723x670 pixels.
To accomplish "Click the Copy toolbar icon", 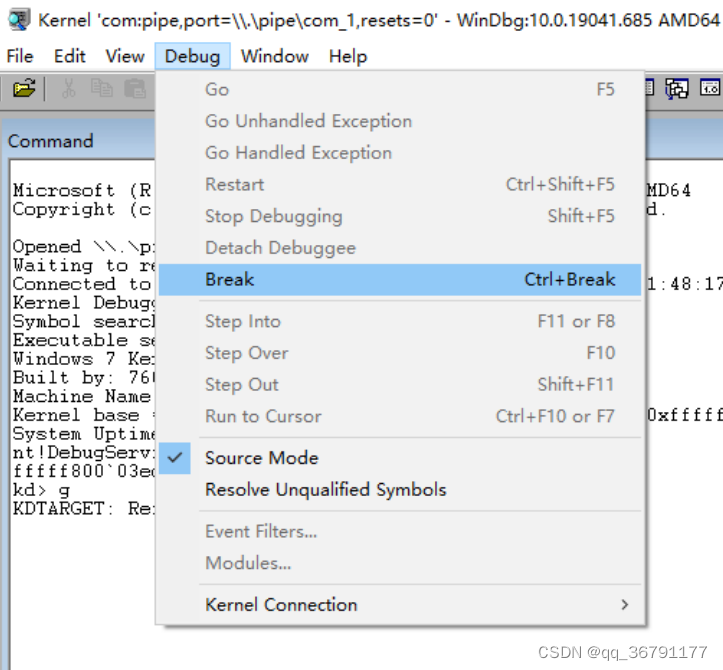I will coord(102,89).
